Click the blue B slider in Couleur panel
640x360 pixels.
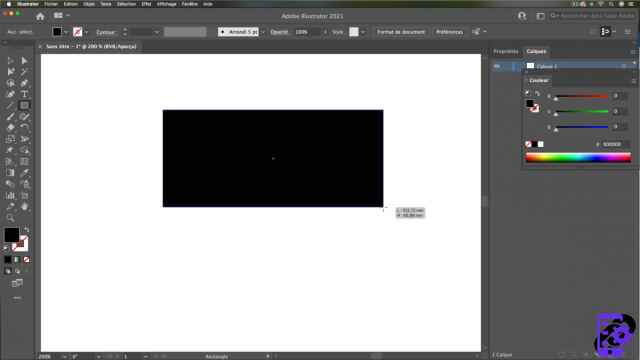pyautogui.click(x=582, y=127)
